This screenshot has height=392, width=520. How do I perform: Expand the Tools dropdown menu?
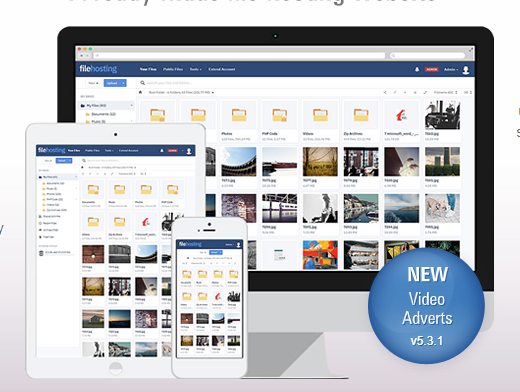click(x=195, y=69)
